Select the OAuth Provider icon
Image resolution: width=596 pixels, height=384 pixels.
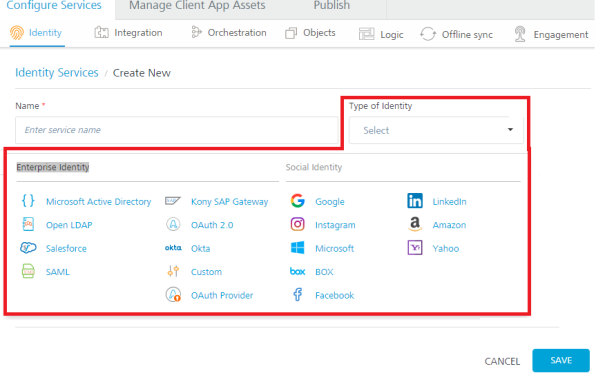[173, 295]
